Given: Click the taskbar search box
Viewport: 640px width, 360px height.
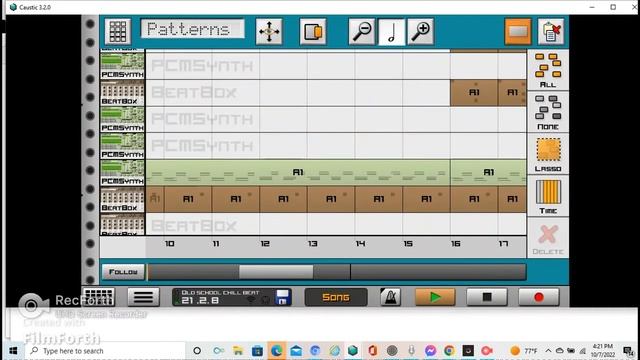Looking at the screenshot, I should (105, 351).
